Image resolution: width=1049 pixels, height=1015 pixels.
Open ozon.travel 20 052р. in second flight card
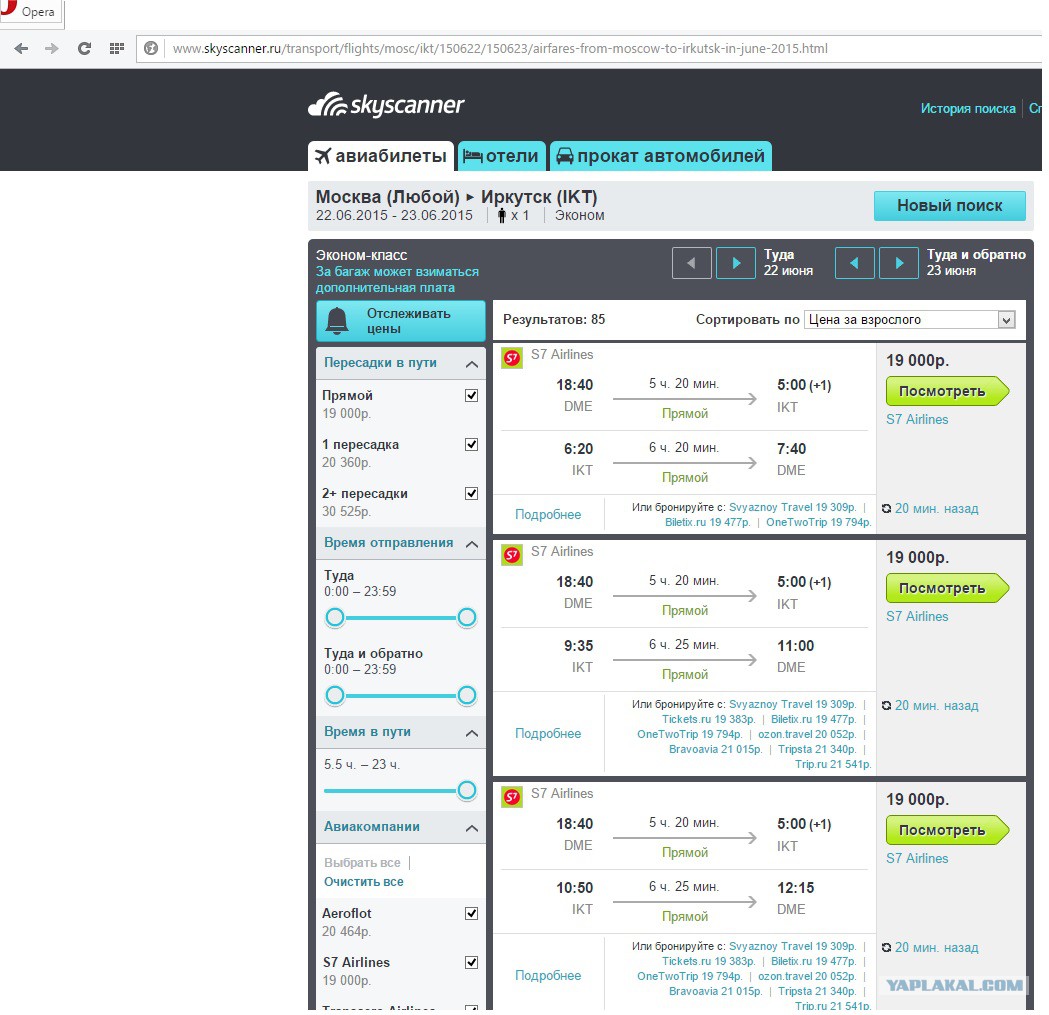(807, 734)
